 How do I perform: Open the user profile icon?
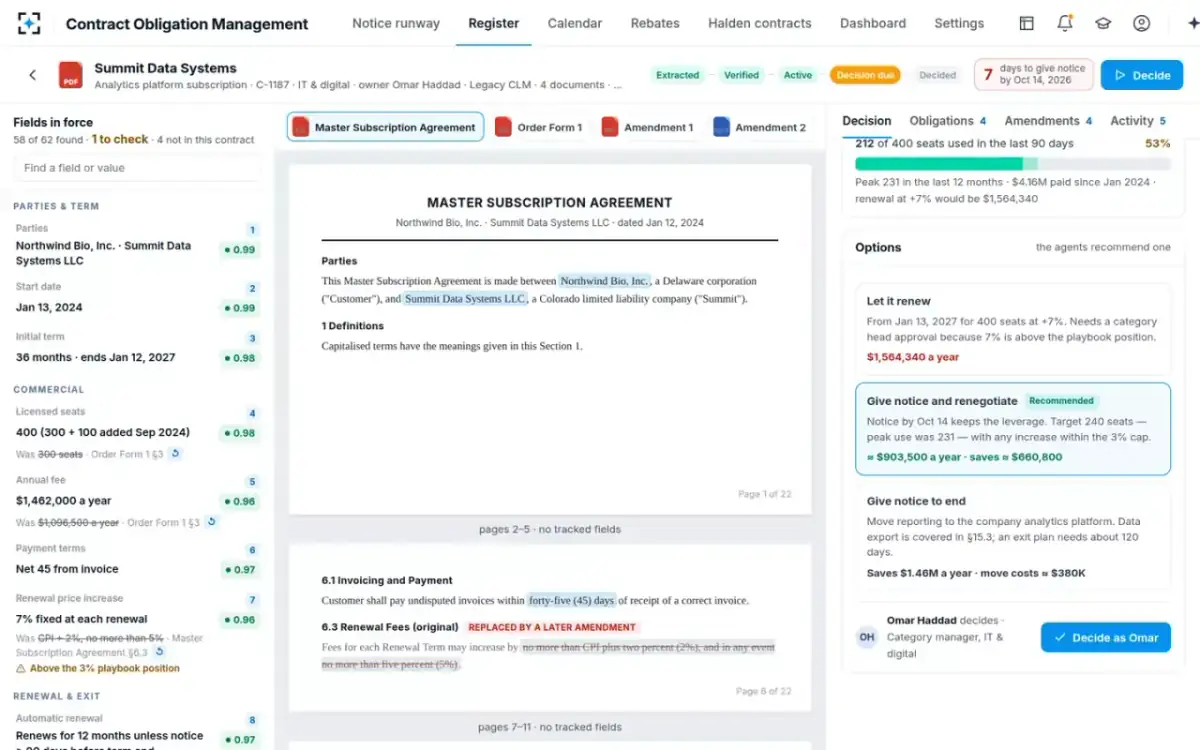click(1141, 23)
